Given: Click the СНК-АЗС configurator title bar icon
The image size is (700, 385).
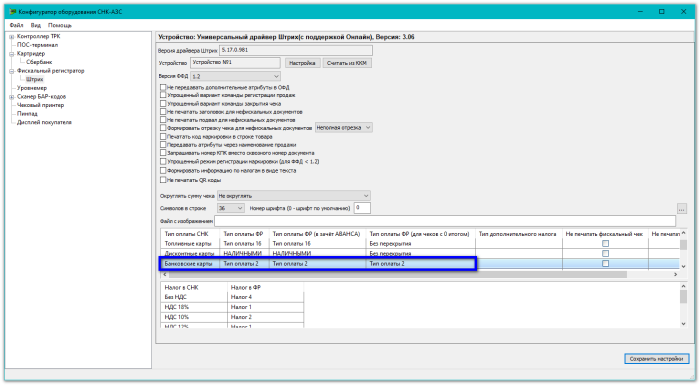Looking at the screenshot, I should tap(12, 12).
